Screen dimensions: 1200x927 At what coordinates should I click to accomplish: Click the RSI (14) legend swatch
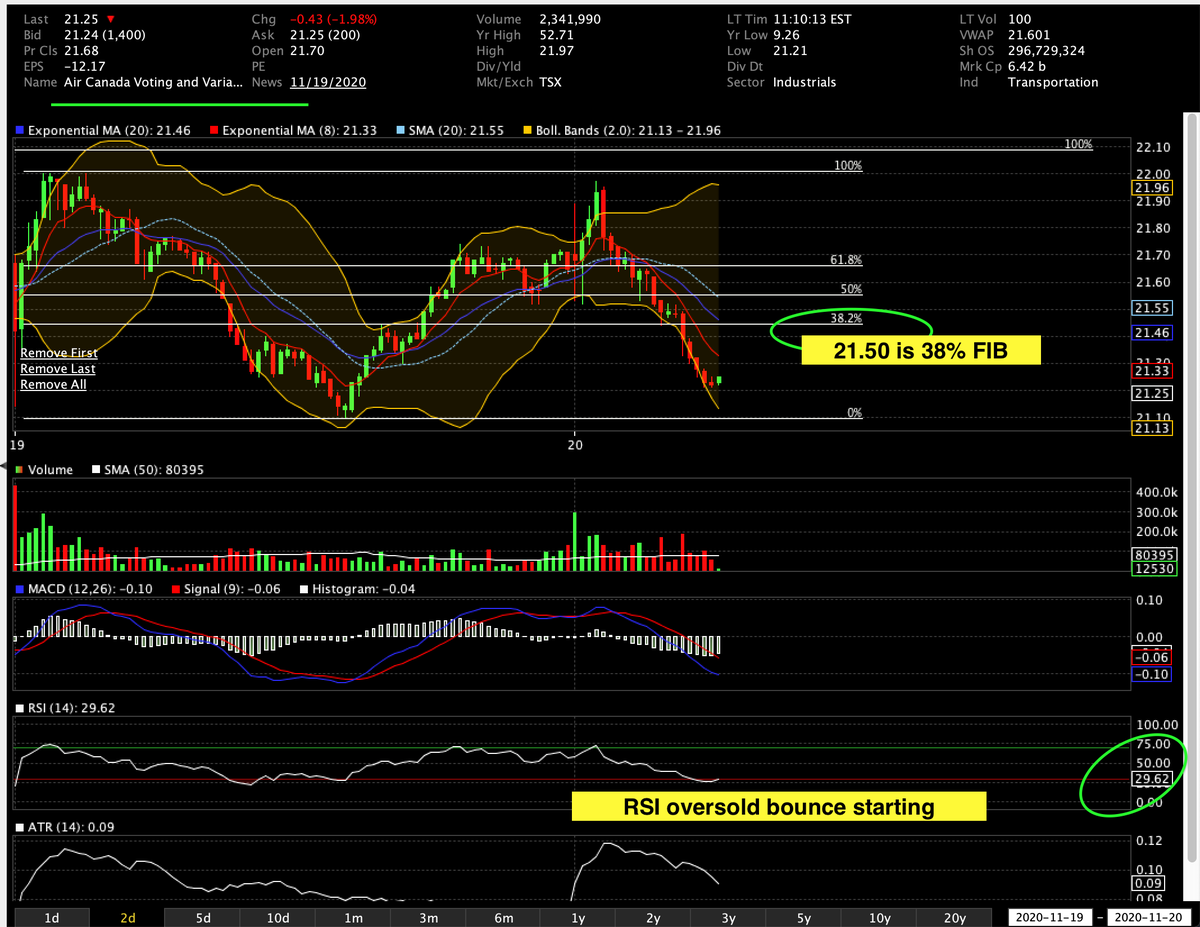click(x=19, y=708)
